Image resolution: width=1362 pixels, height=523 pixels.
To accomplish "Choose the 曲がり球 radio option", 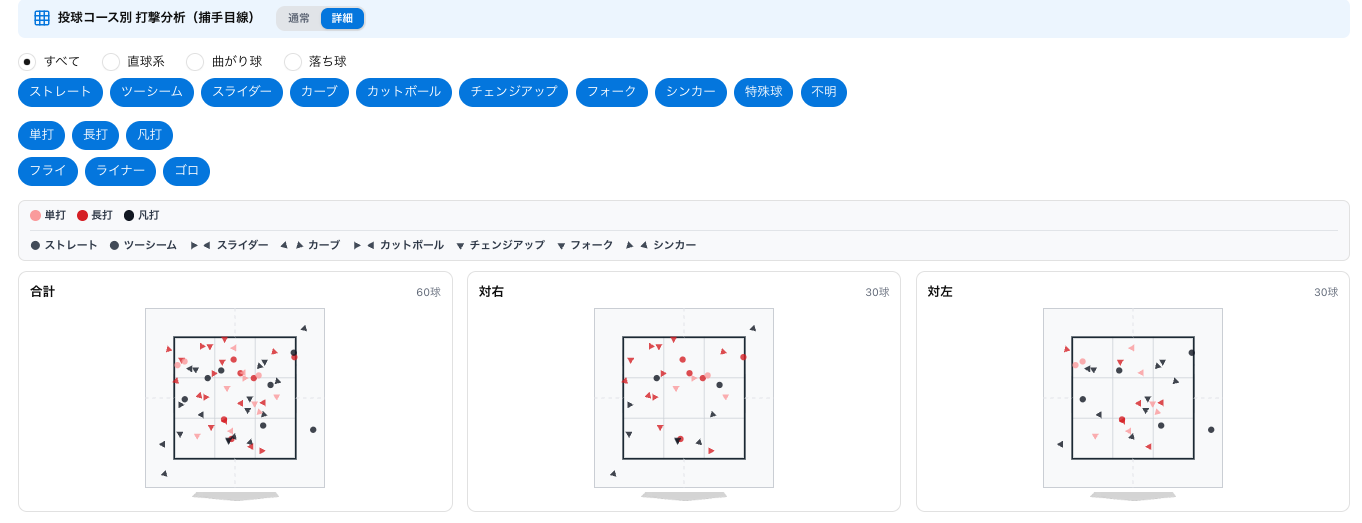I will [x=195, y=62].
